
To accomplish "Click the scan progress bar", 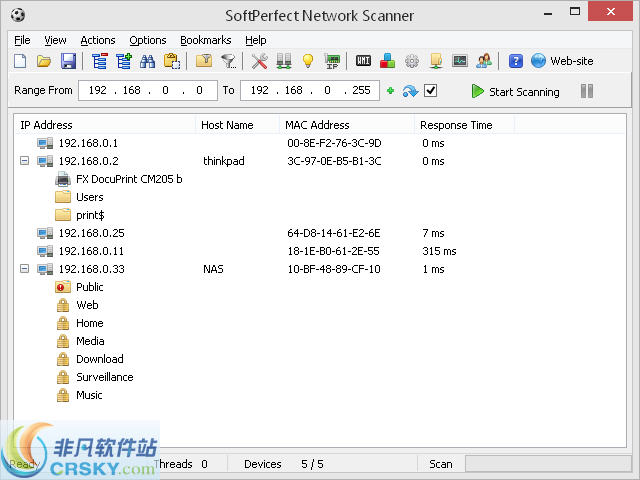I will tap(548, 464).
